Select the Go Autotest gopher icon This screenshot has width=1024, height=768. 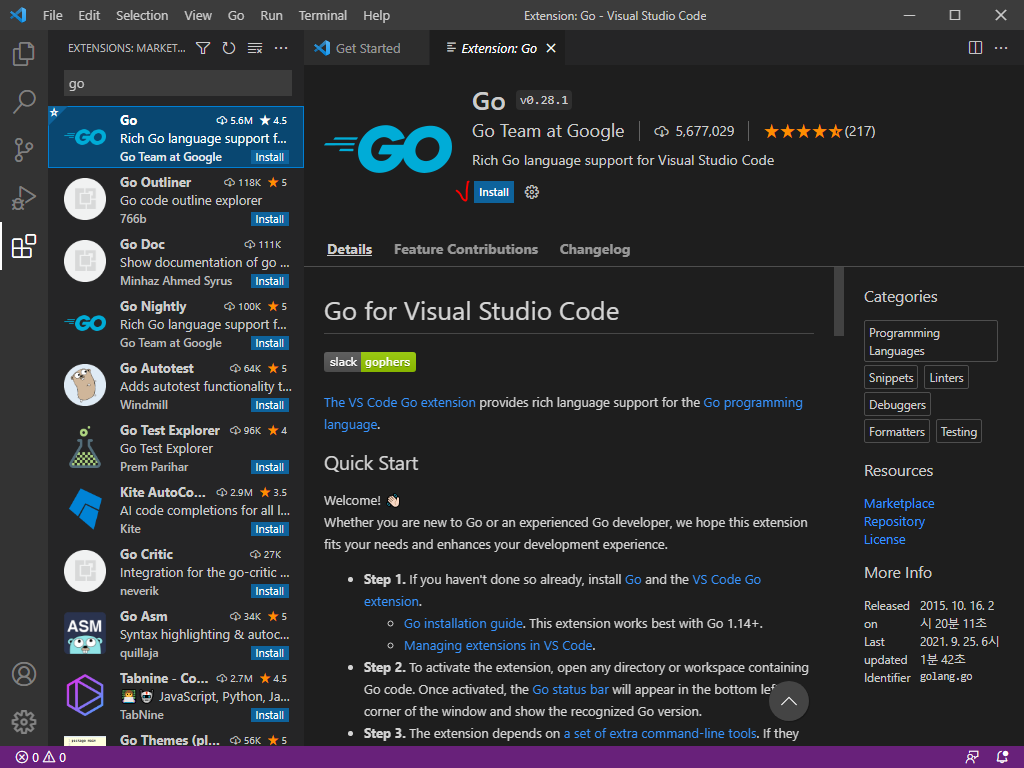[85, 385]
